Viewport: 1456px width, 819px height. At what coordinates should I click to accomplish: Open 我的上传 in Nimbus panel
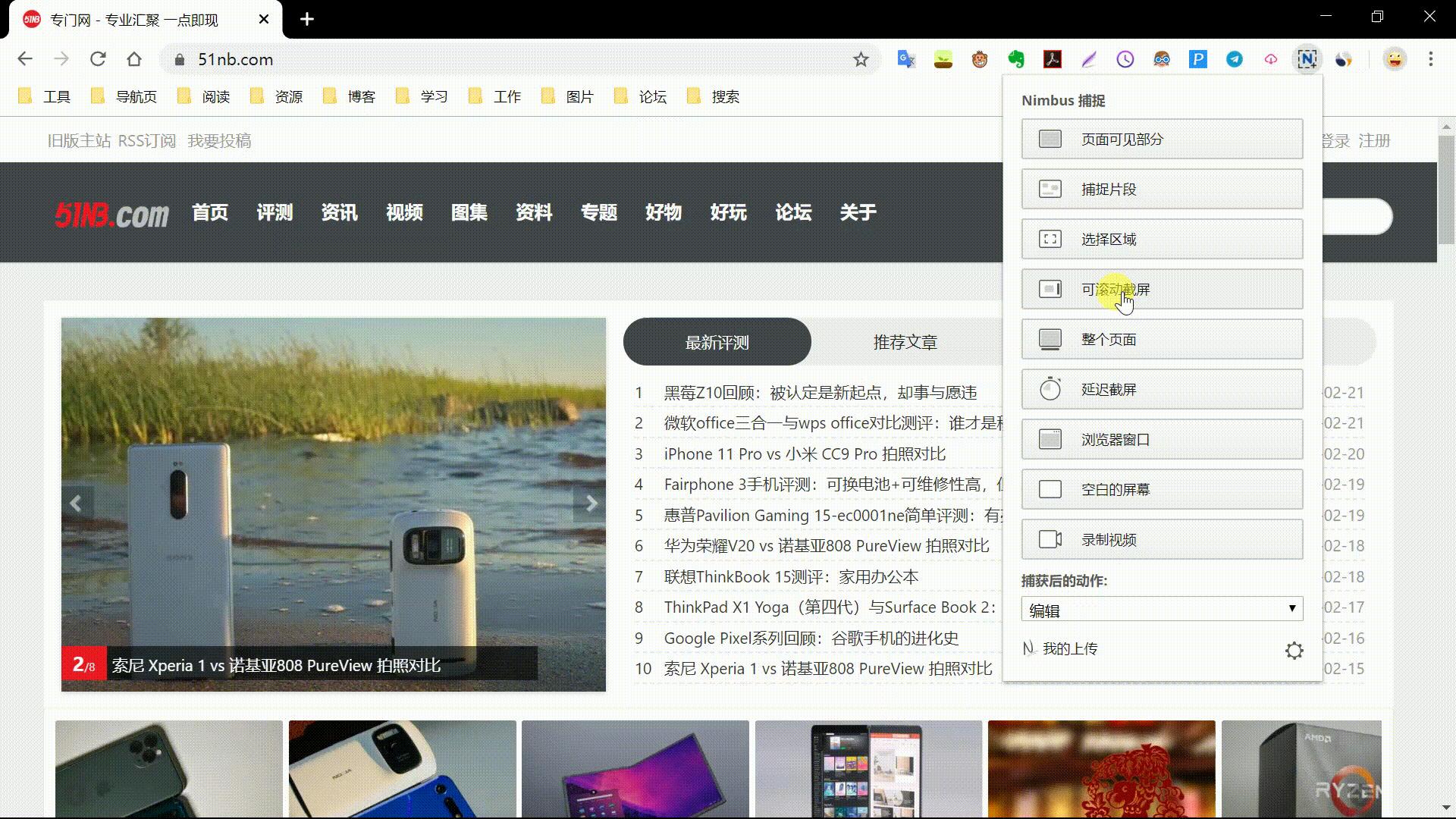tap(1069, 648)
